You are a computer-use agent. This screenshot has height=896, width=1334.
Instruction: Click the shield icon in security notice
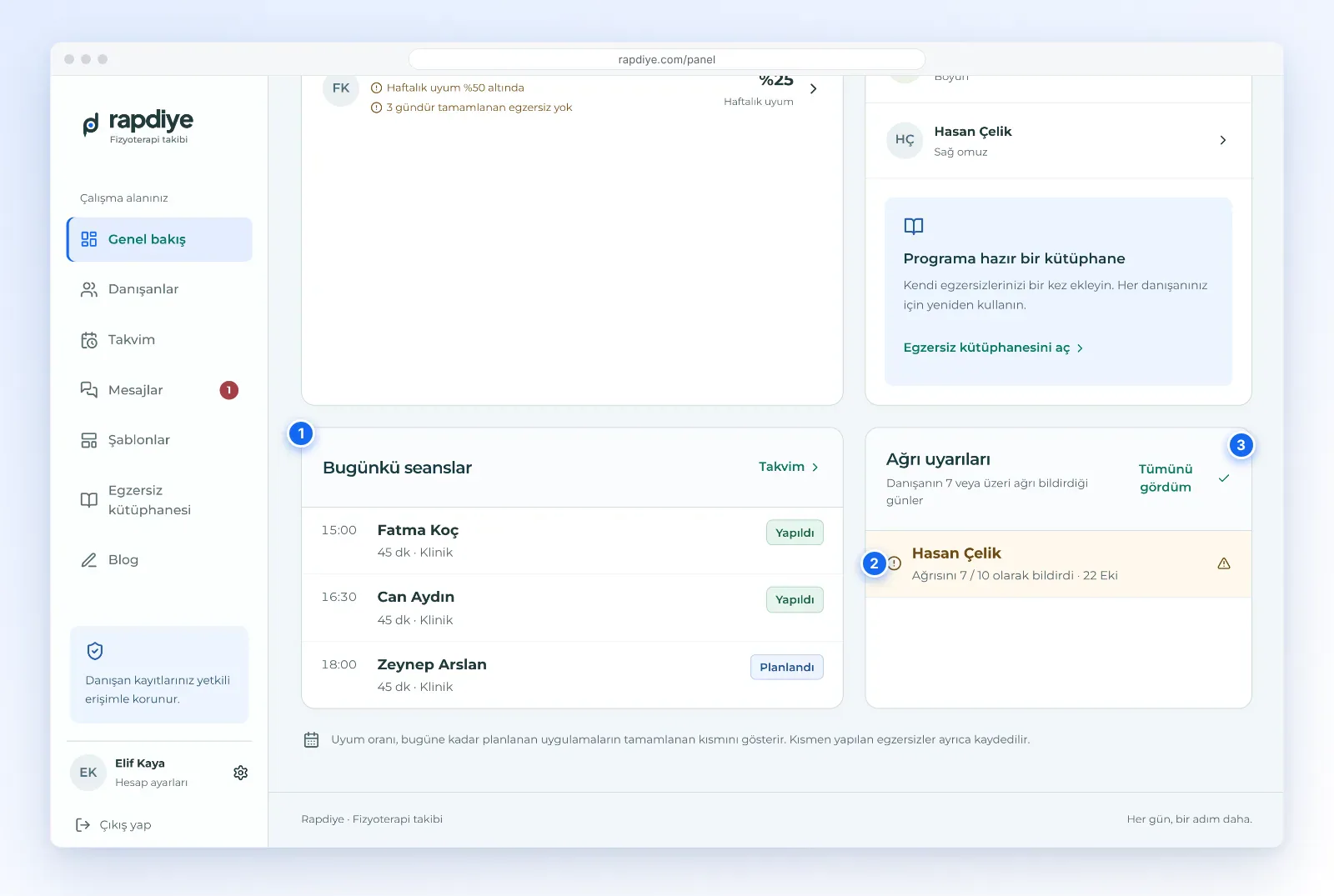click(x=95, y=651)
